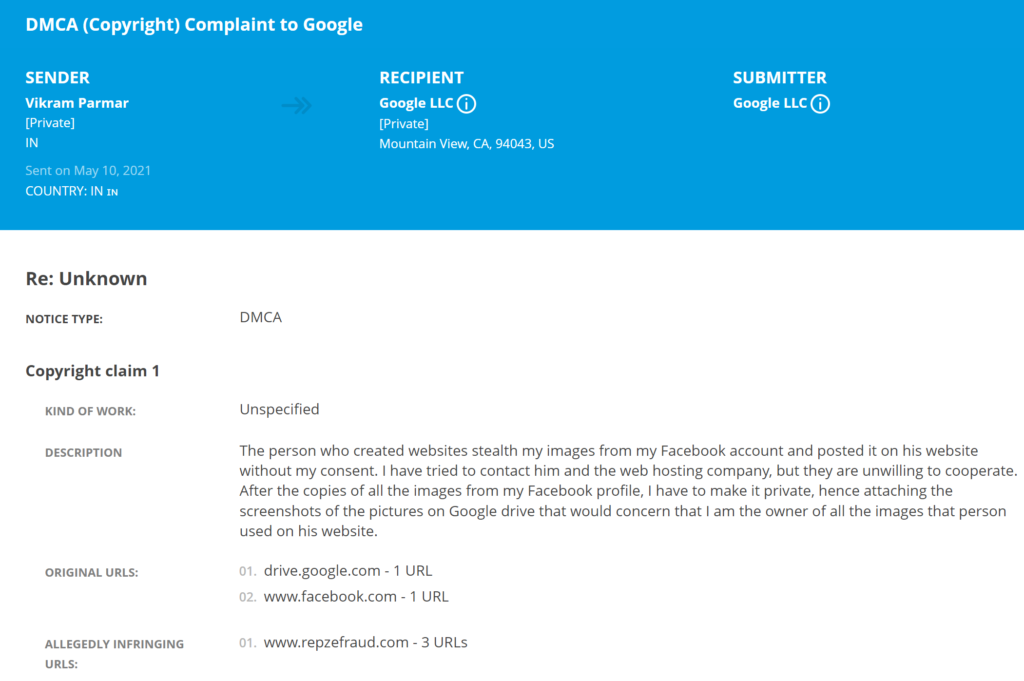Click the info icon beside submitter Google LLC
The image size is (1024, 681).
[x=820, y=104]
